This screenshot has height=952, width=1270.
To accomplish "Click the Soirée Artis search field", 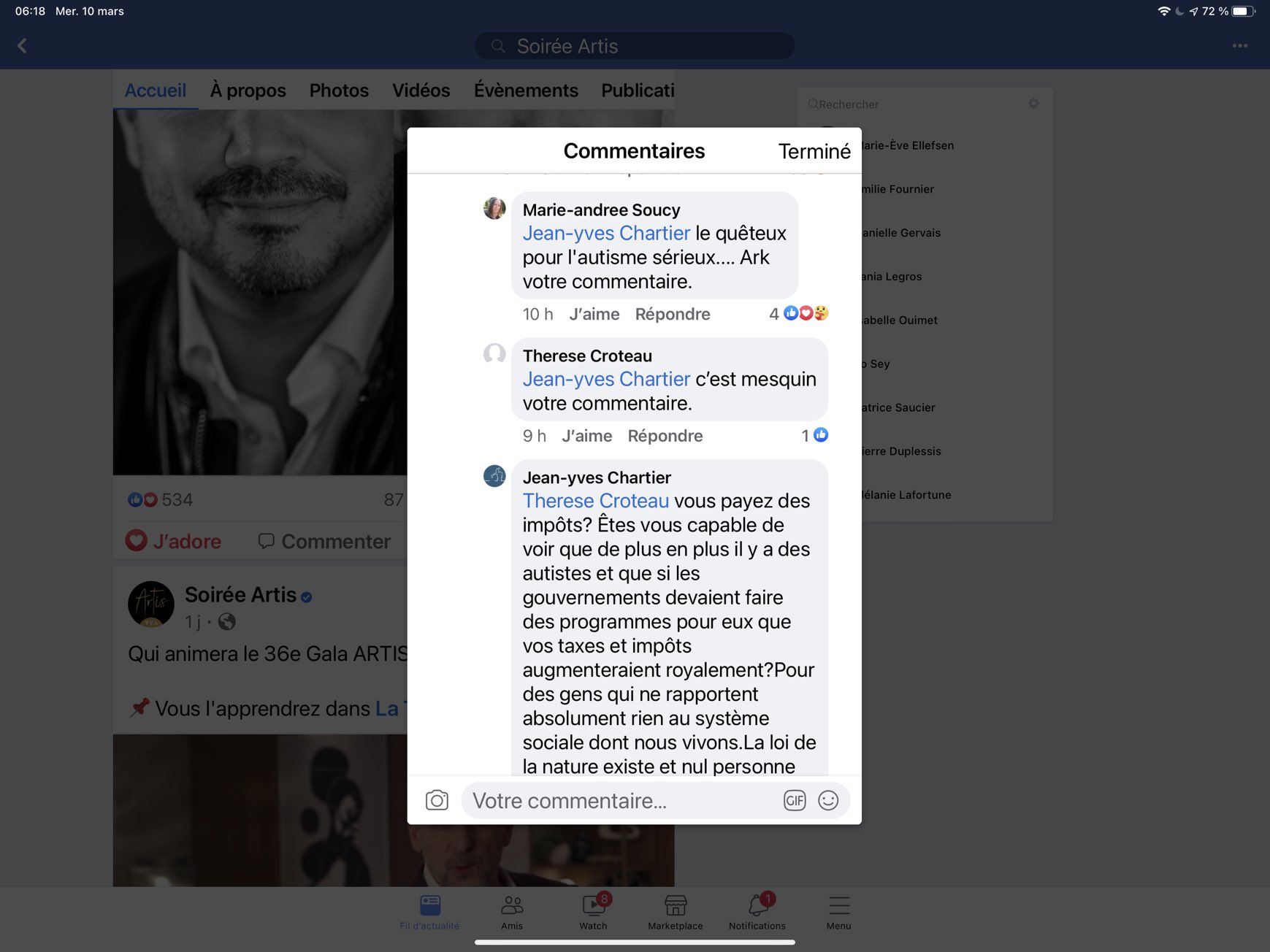I will click(635, 46).
